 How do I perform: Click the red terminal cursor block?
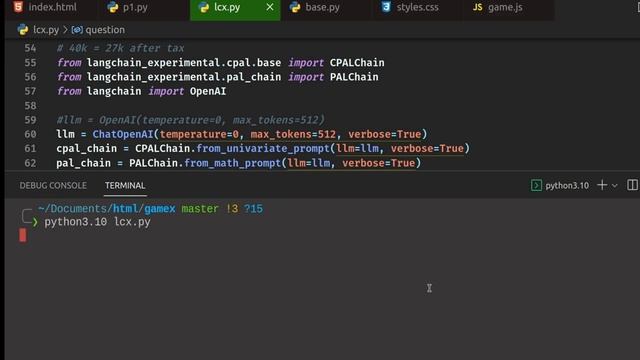click(x=23, y=235)
